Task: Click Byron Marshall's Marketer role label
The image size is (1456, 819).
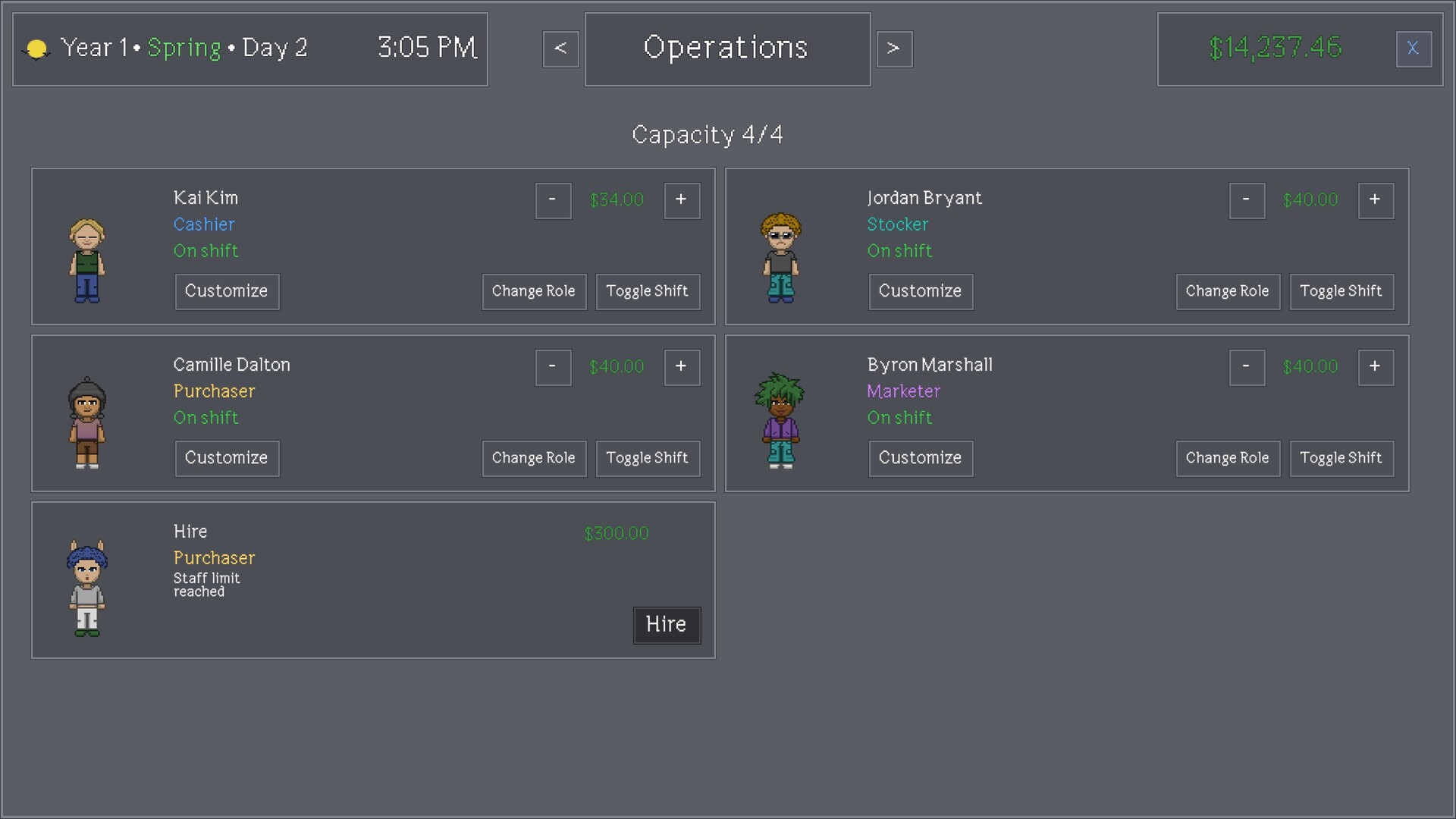Action: [904, 391]
